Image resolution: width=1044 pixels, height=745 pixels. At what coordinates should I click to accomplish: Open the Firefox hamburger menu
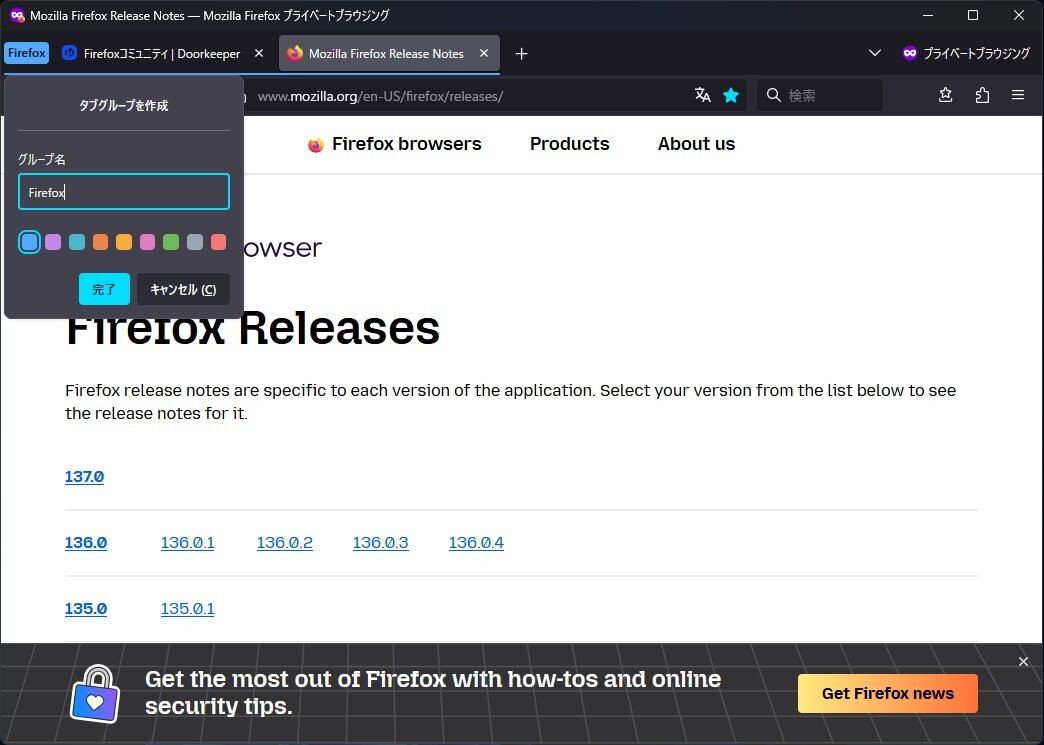pos(1018,95)
